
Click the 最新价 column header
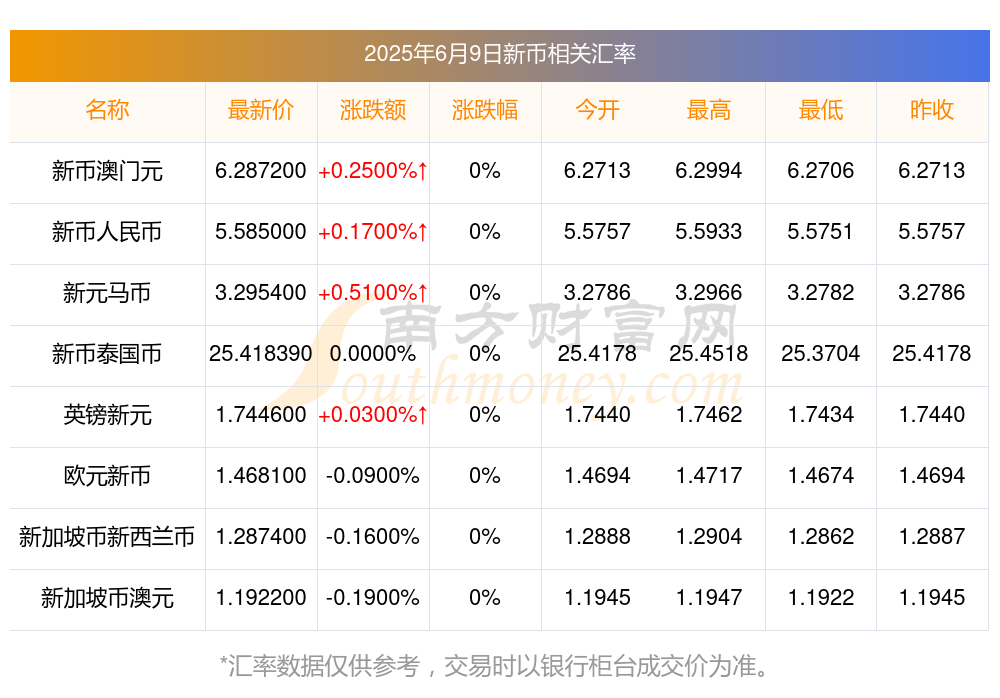click(260, 110)
